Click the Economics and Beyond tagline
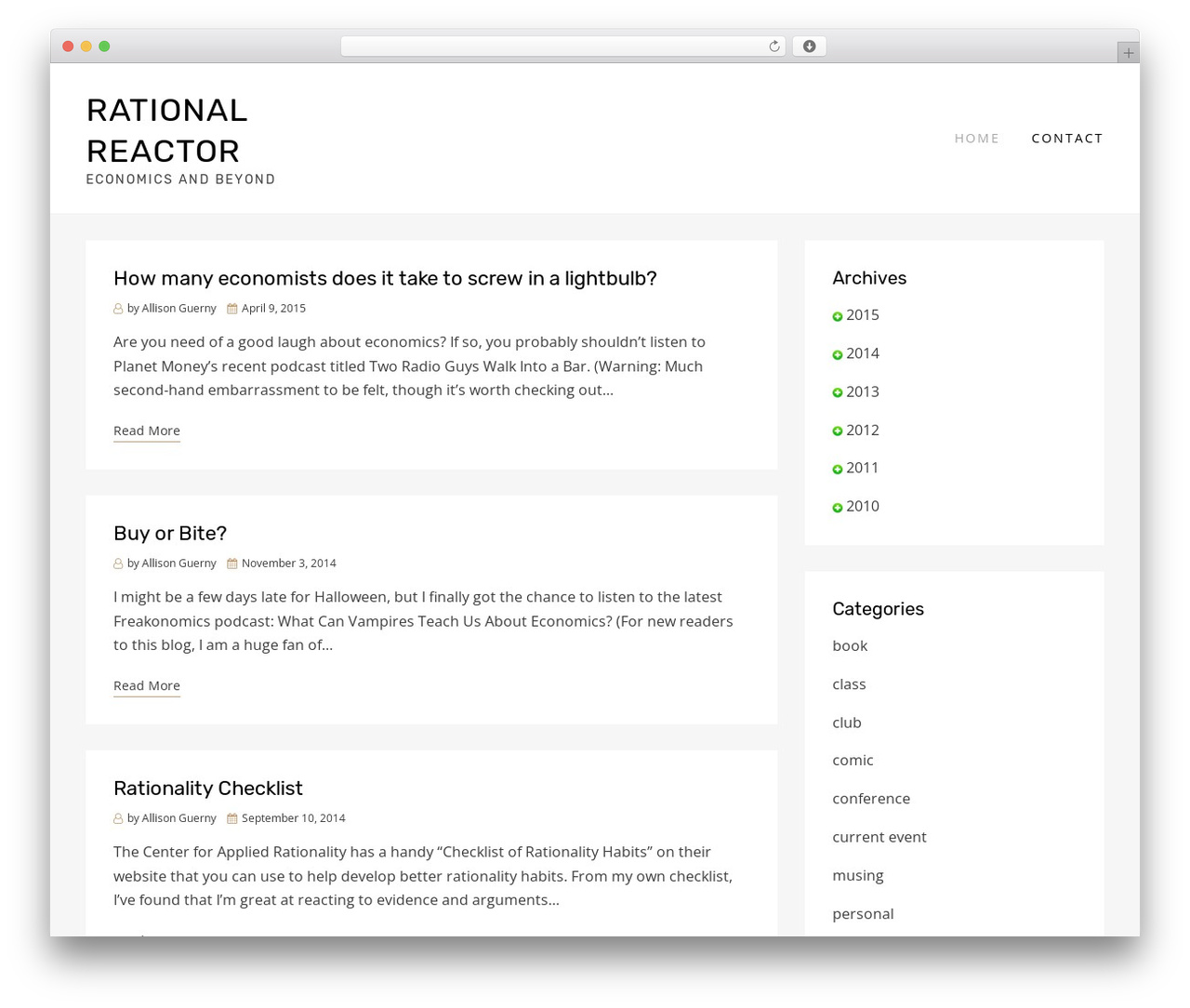Screen dimensions: 1190x1008 pos(180,179)
